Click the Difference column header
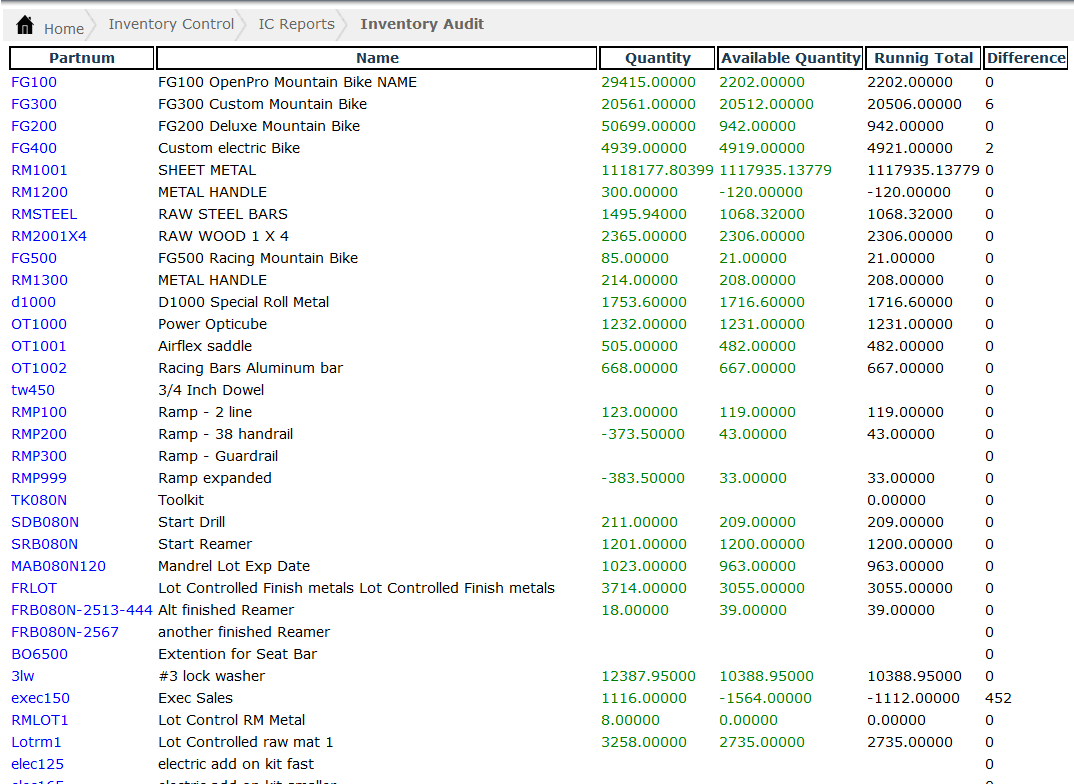 point(1026,58)
